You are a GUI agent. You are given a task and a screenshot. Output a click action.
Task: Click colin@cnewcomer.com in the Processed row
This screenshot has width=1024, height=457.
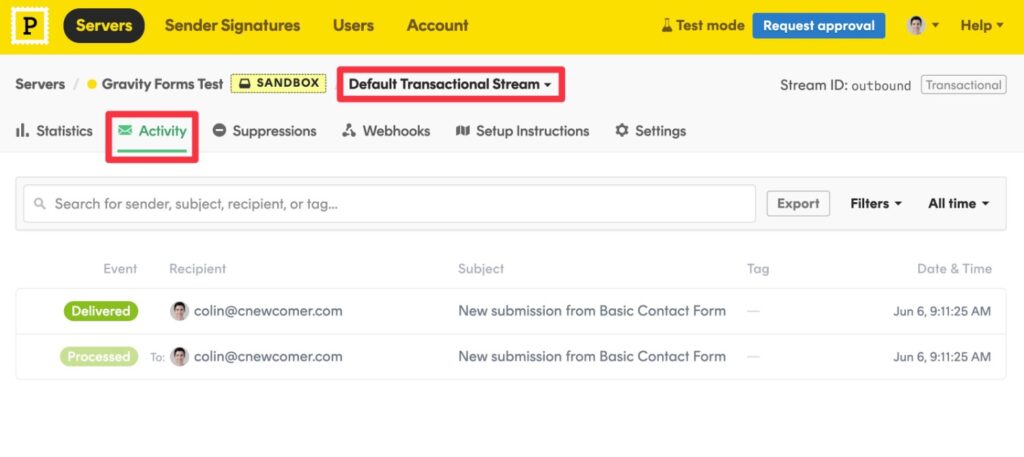(x=268, y=356)
